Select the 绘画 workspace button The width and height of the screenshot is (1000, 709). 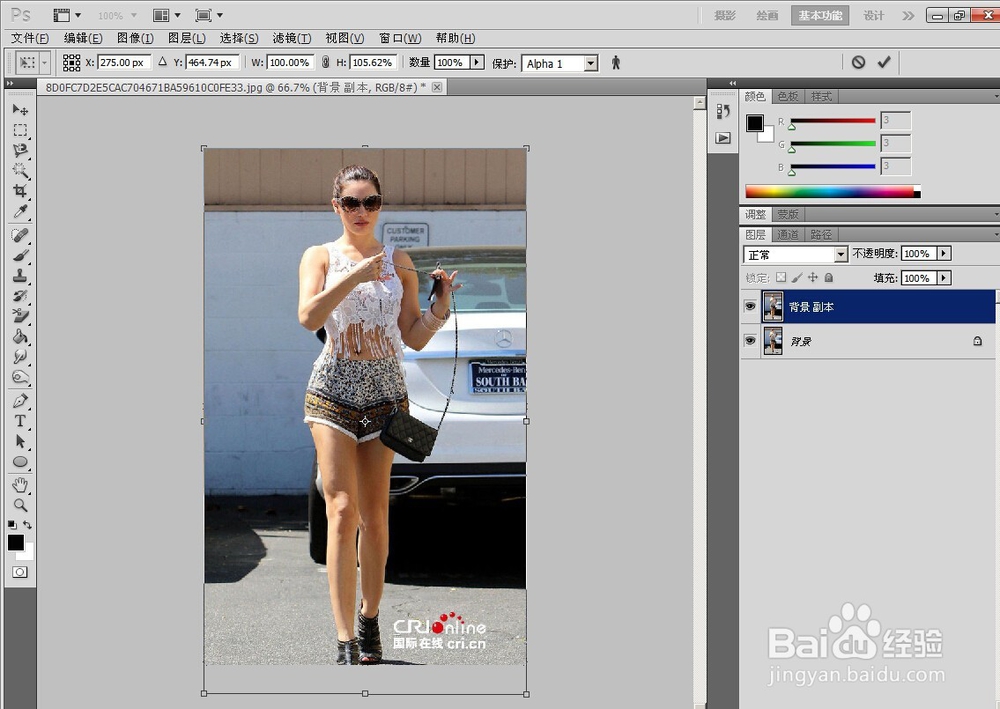point(767,15)
